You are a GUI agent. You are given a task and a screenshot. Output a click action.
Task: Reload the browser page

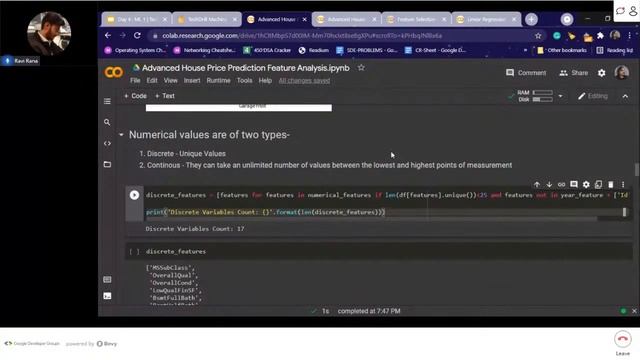pos(137,36)
